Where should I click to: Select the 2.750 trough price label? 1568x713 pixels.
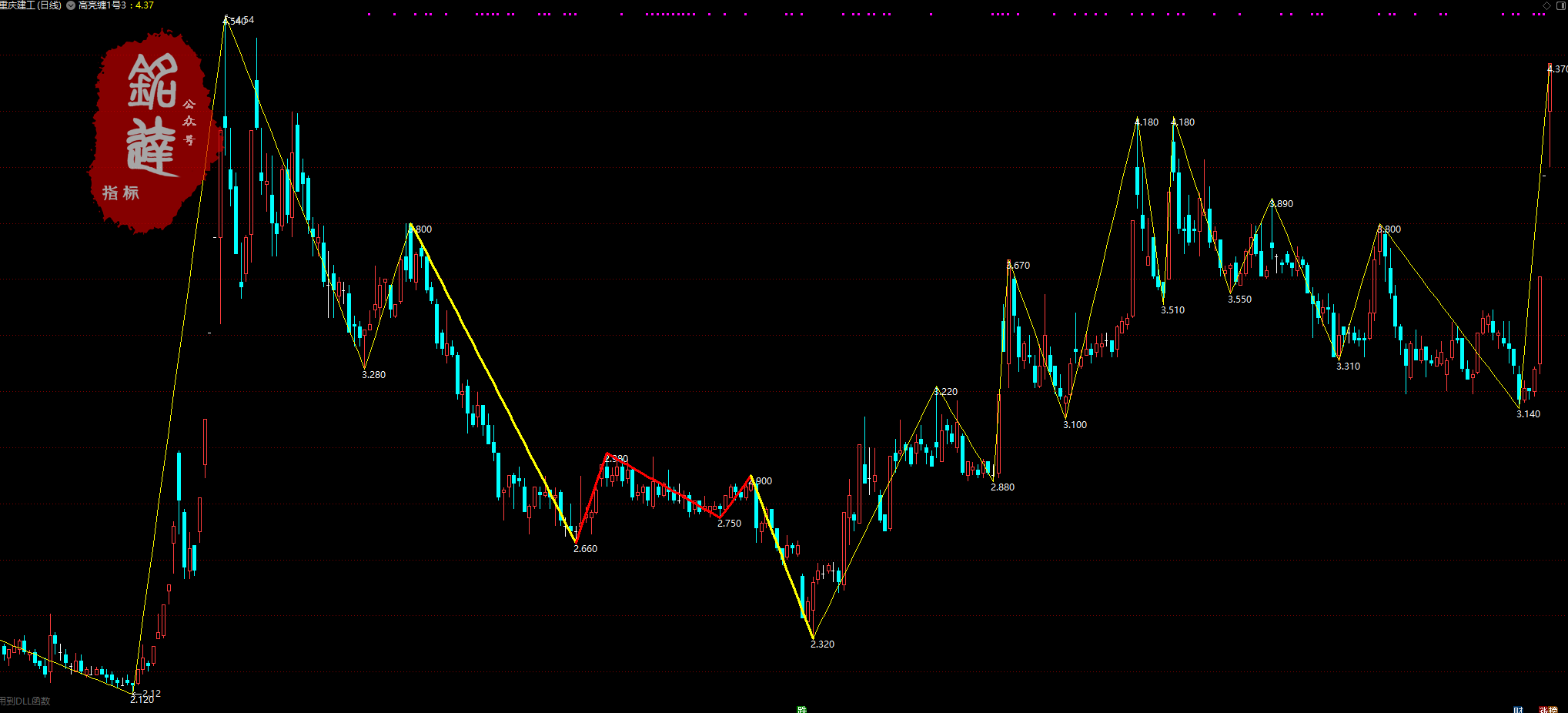(x=729, y=524)
